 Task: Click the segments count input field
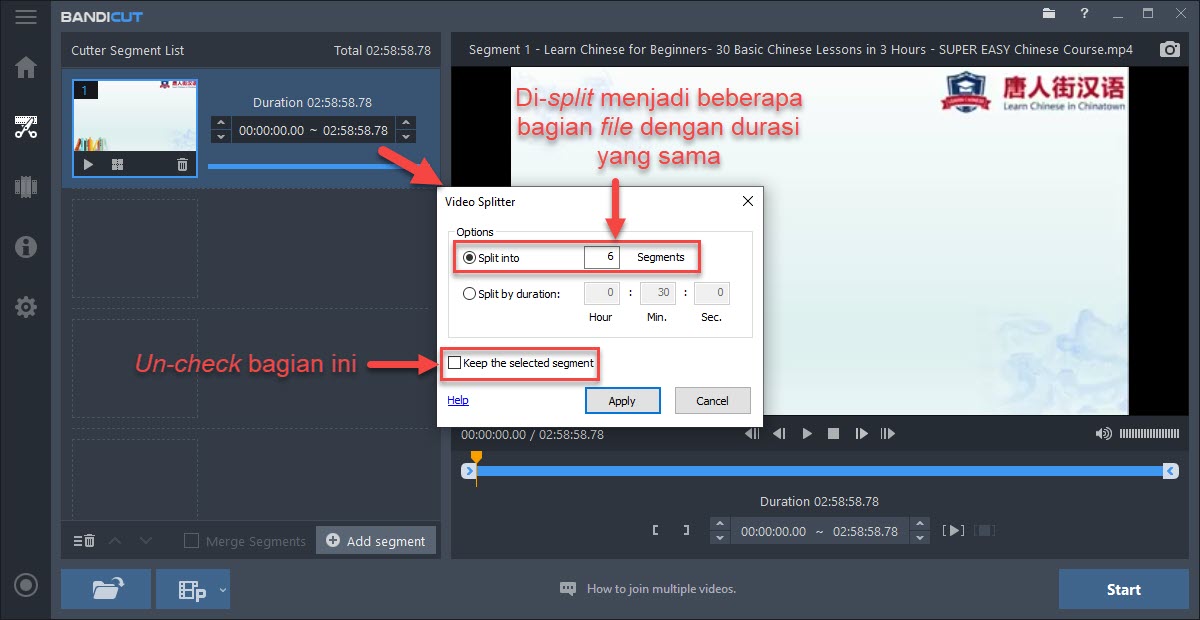(x=602, y=257)
